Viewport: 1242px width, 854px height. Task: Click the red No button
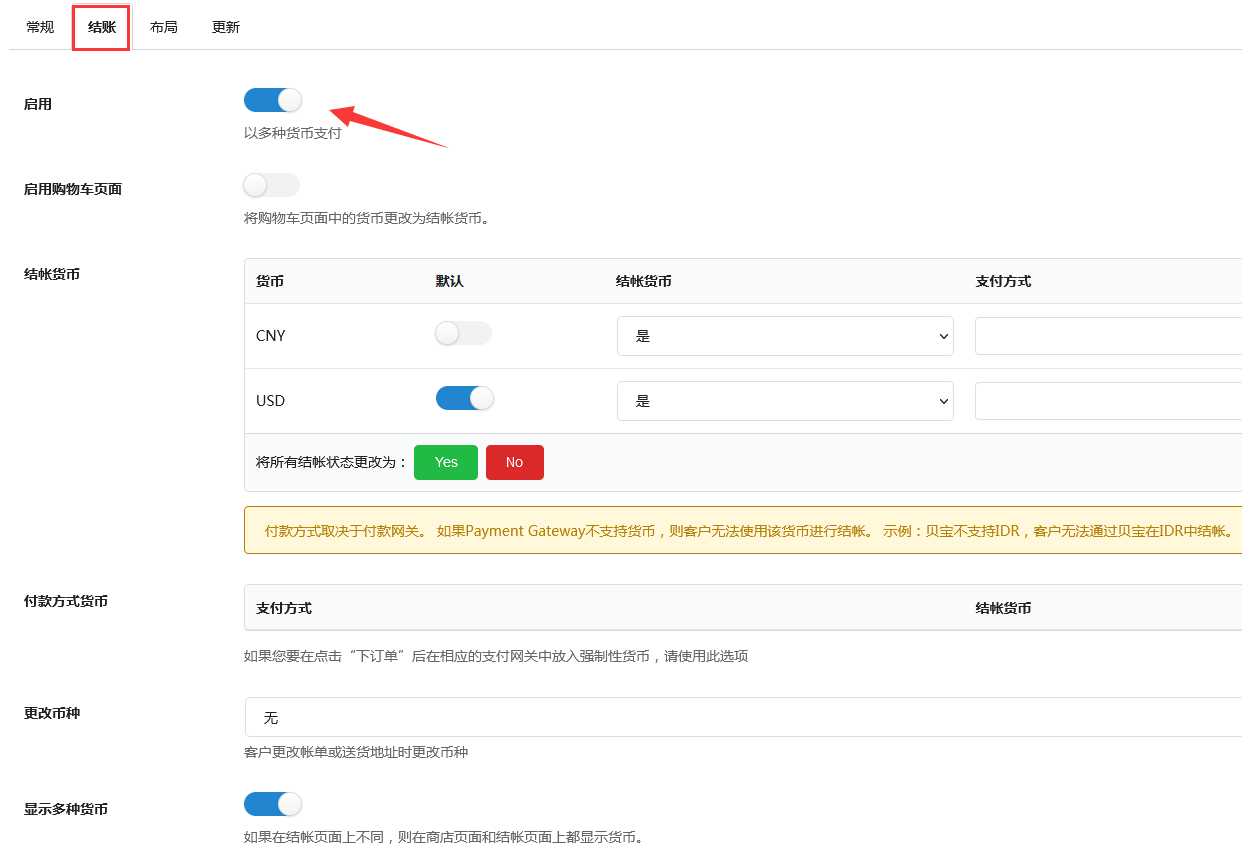pyautogui.click(x=515, y=462)
